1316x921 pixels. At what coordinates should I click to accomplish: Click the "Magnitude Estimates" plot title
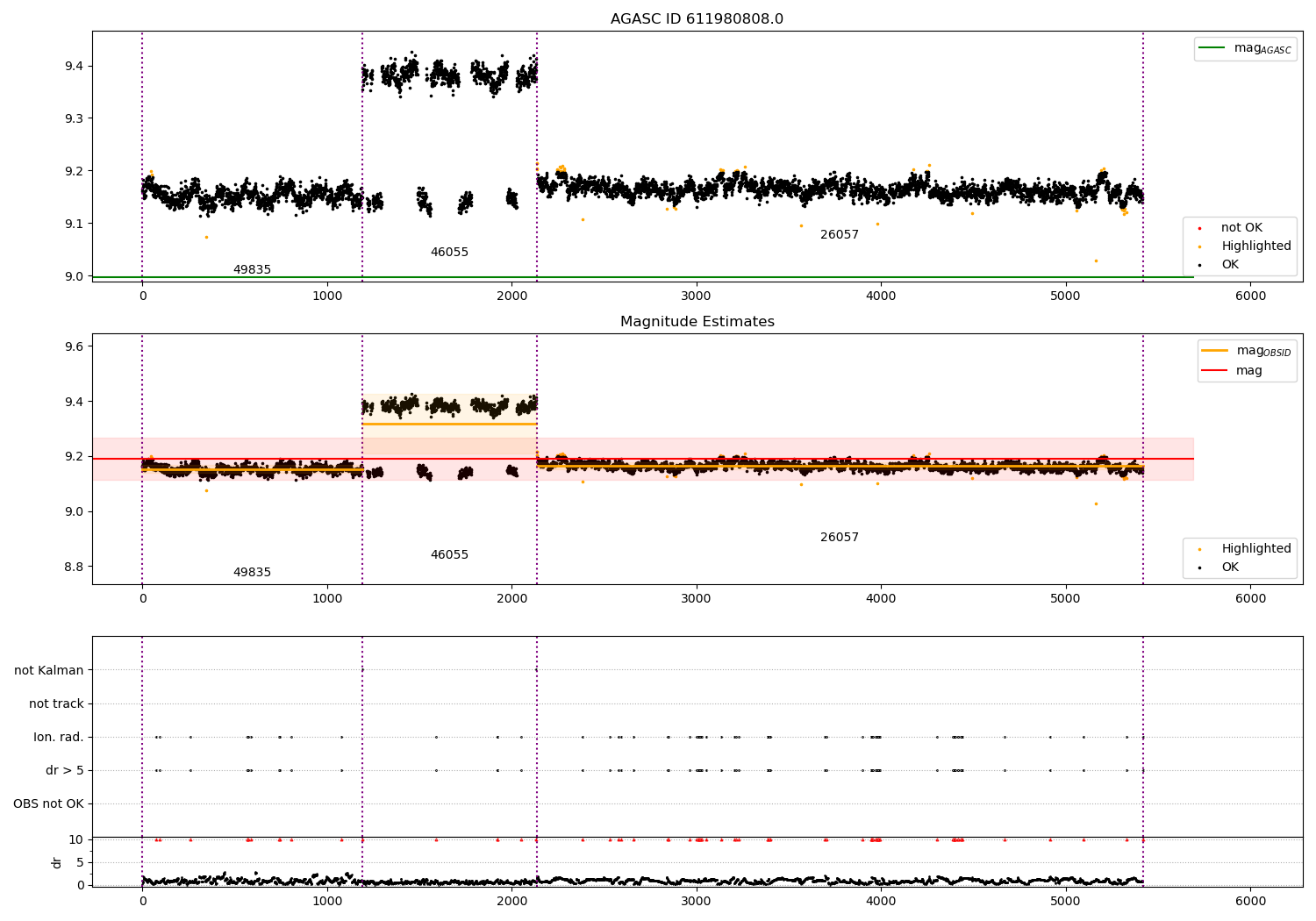tap(697, 322)
